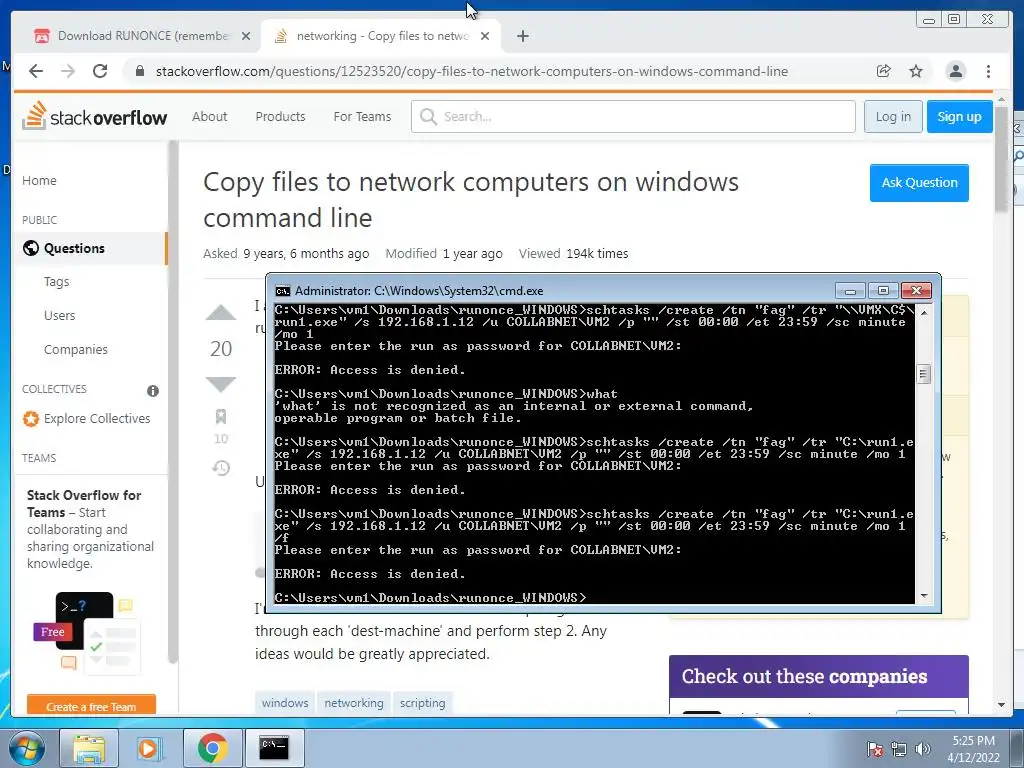Click the Viewed 194k times text

(573, 253)
